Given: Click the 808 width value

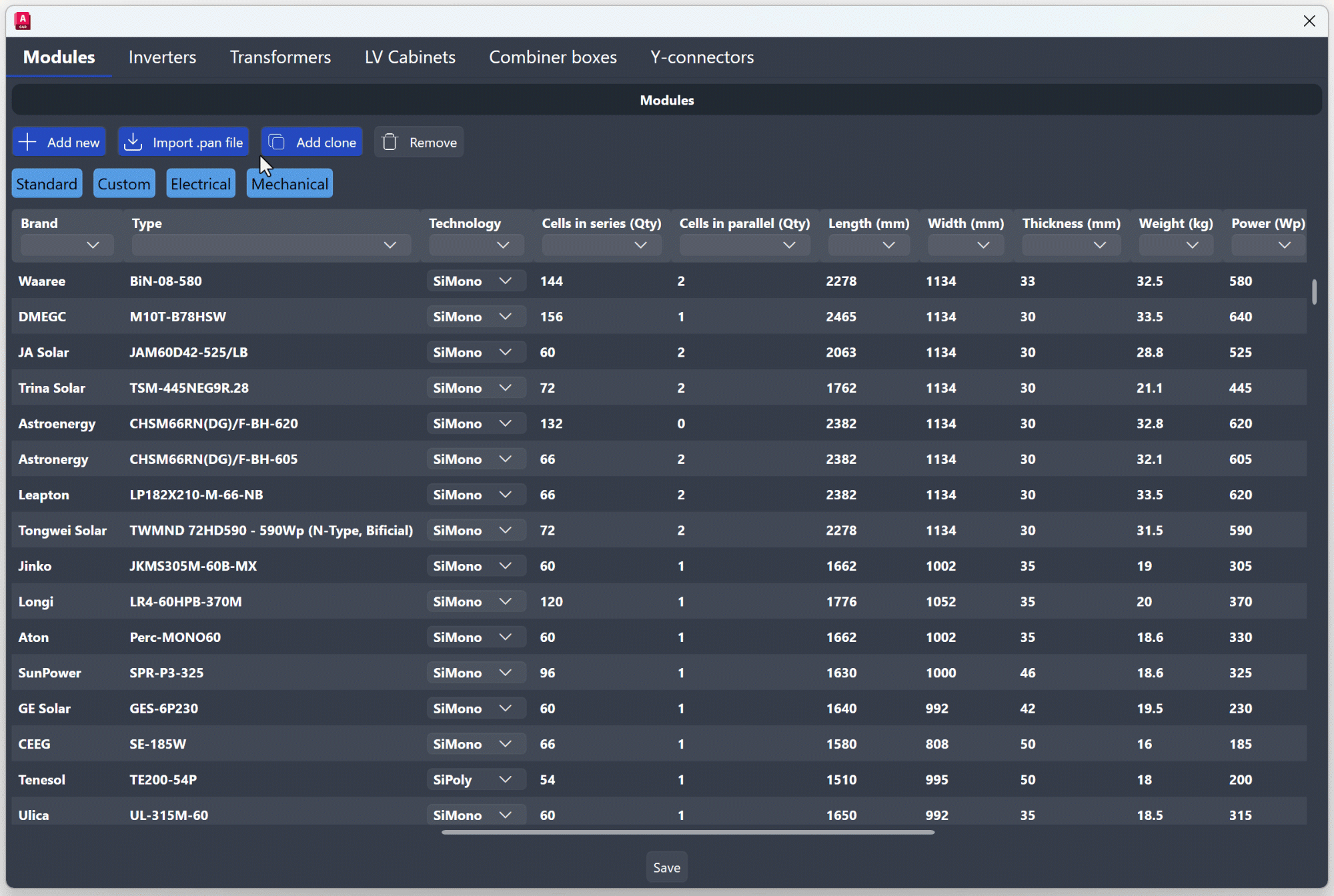Looking at the screenshot, I should pos(936,744).
